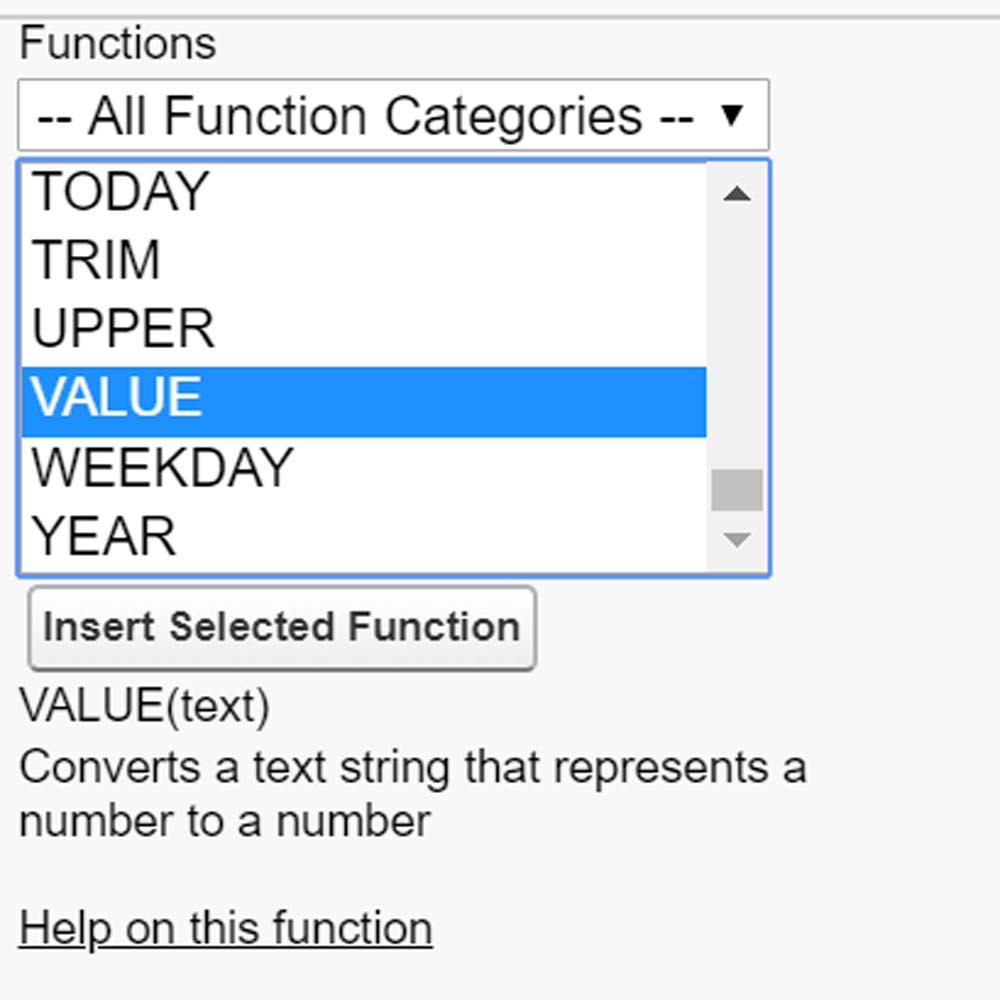
Task: Open the Help on this function link
Action: pyautogui.click(x=226, y=929)
